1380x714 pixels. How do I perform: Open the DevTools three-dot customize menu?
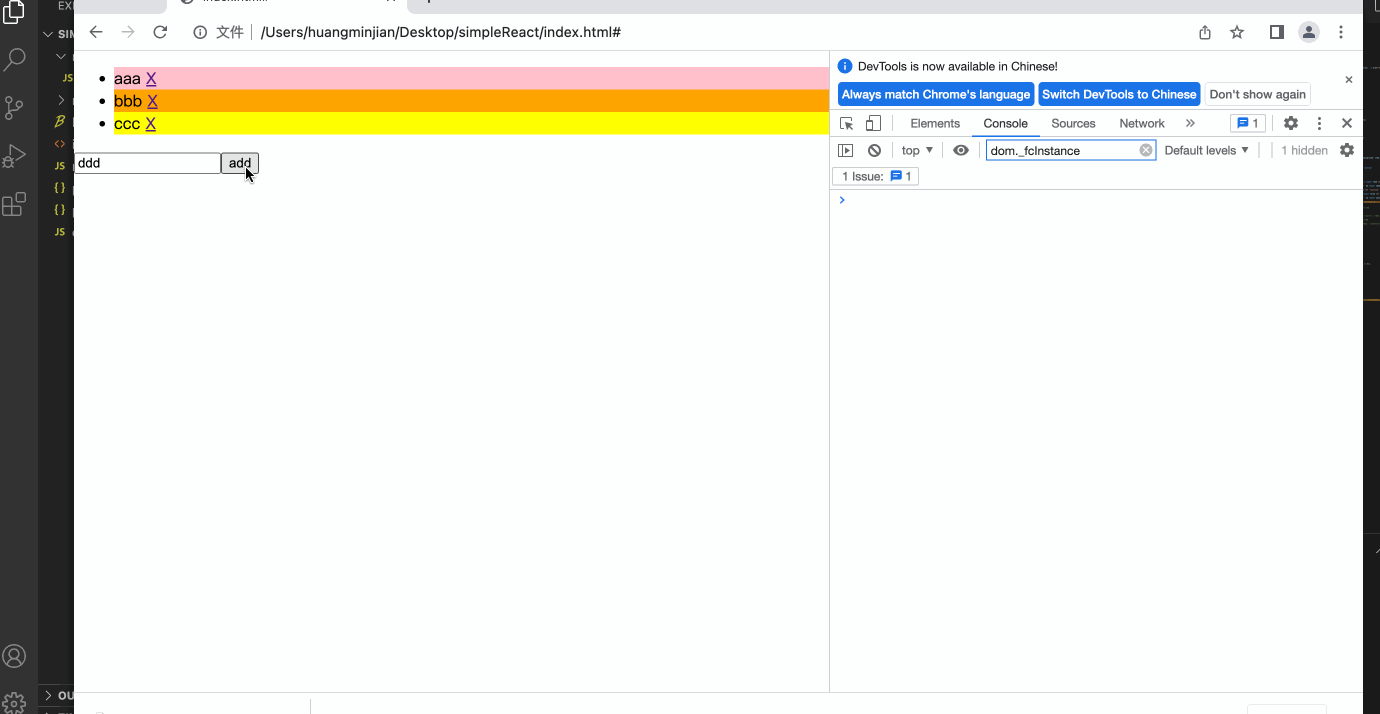coord(1319,123)
